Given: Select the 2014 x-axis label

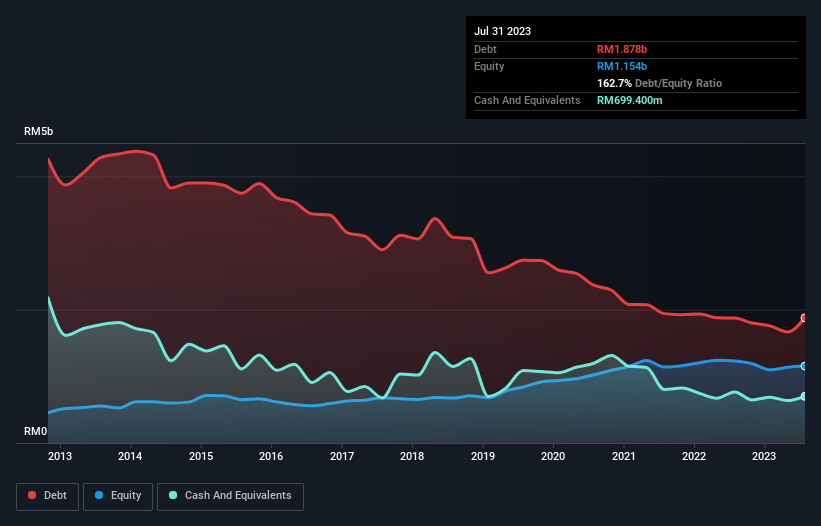Looking at the screenshot, I should pos(130,456).
